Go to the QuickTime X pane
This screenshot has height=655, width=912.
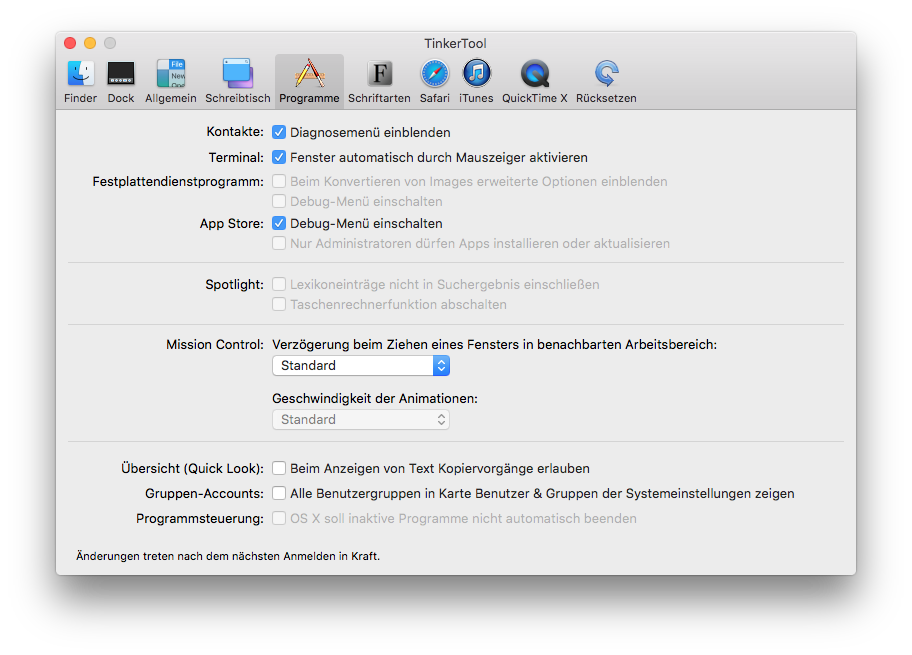pos(535,81)
